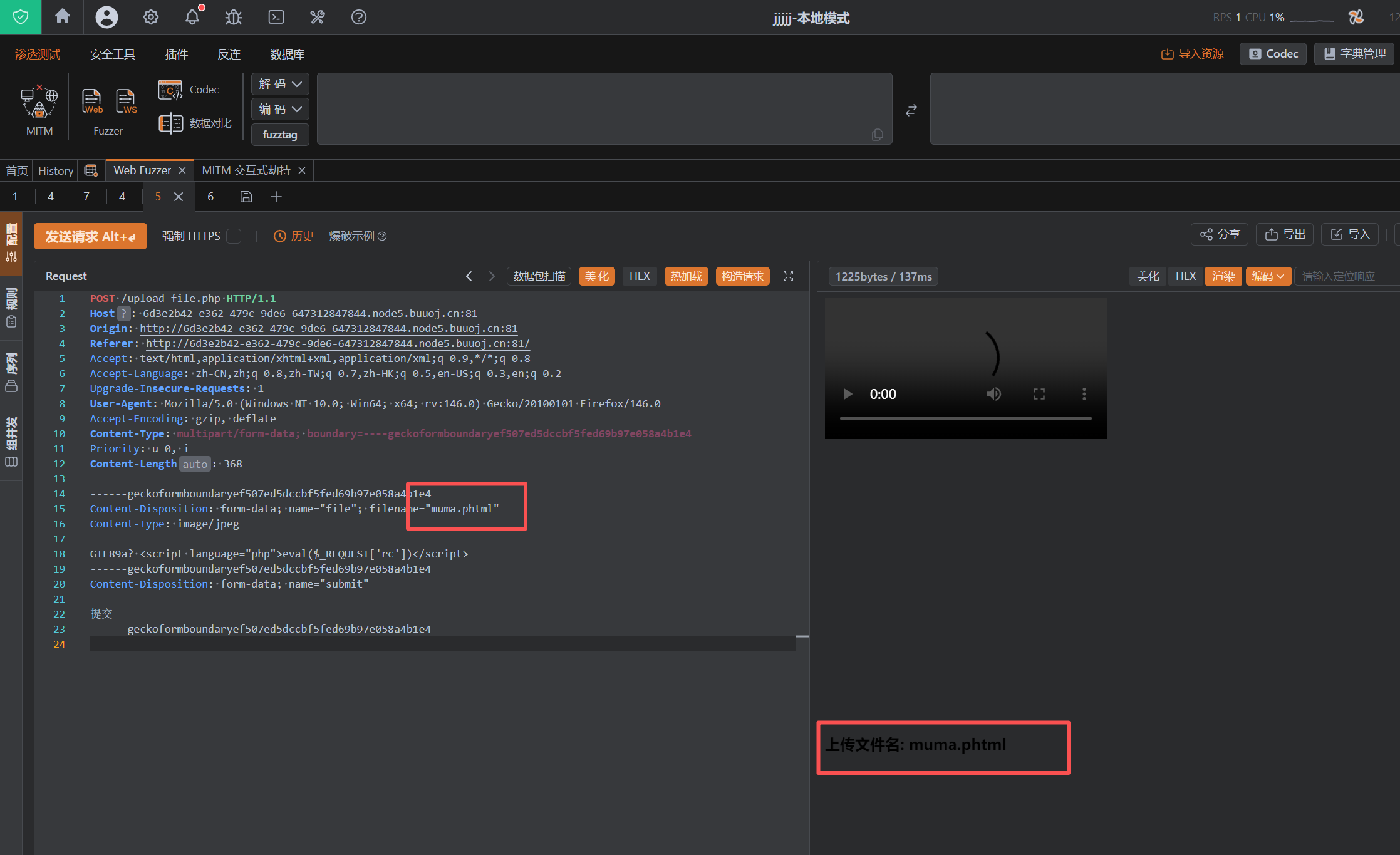Open the Web Fuzzer icon

click(92, 101)
